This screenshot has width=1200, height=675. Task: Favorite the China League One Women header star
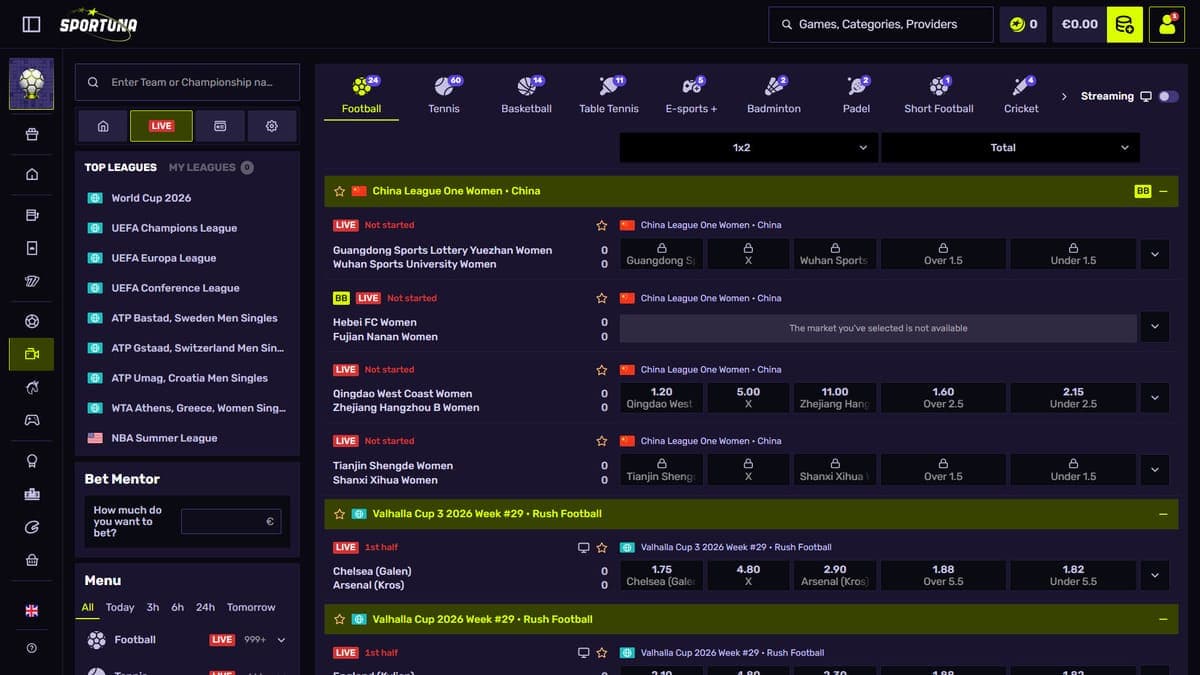340,191
